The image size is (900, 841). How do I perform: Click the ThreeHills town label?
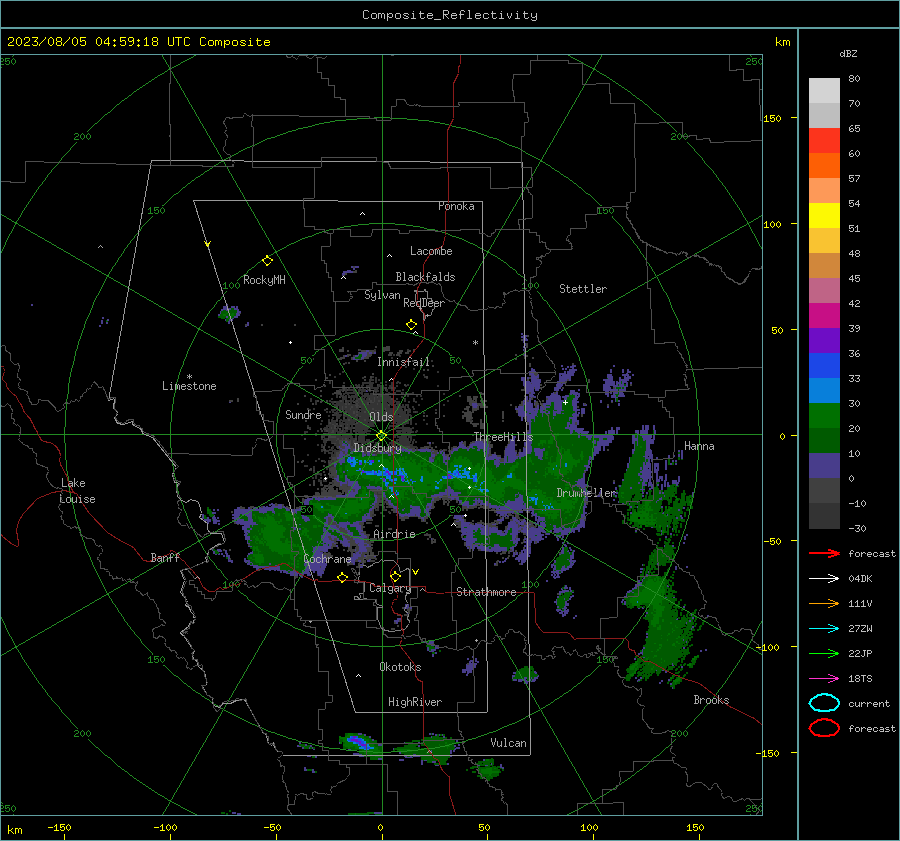tap(503, 437)
